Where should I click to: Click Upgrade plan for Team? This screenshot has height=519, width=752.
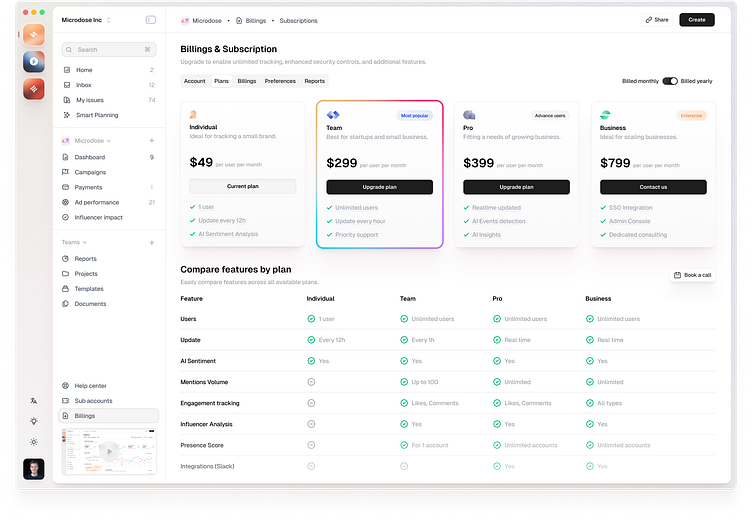[379, 187]
